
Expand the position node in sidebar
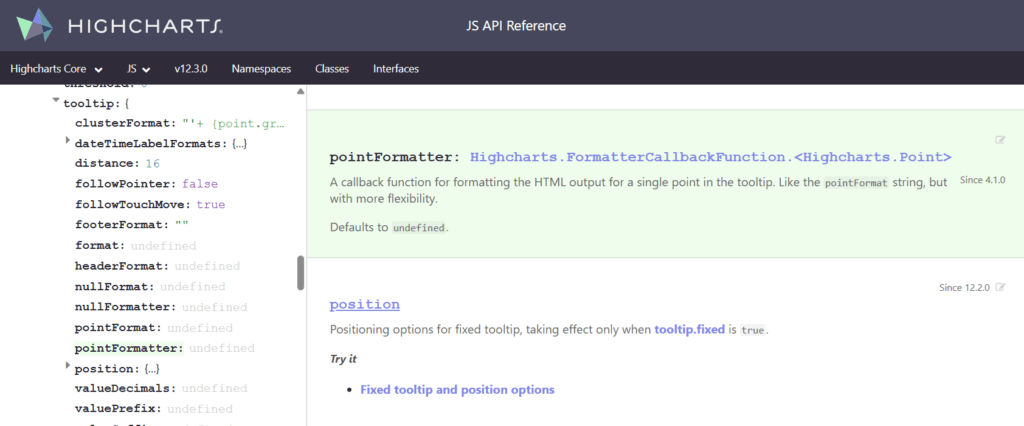(67, 367)
